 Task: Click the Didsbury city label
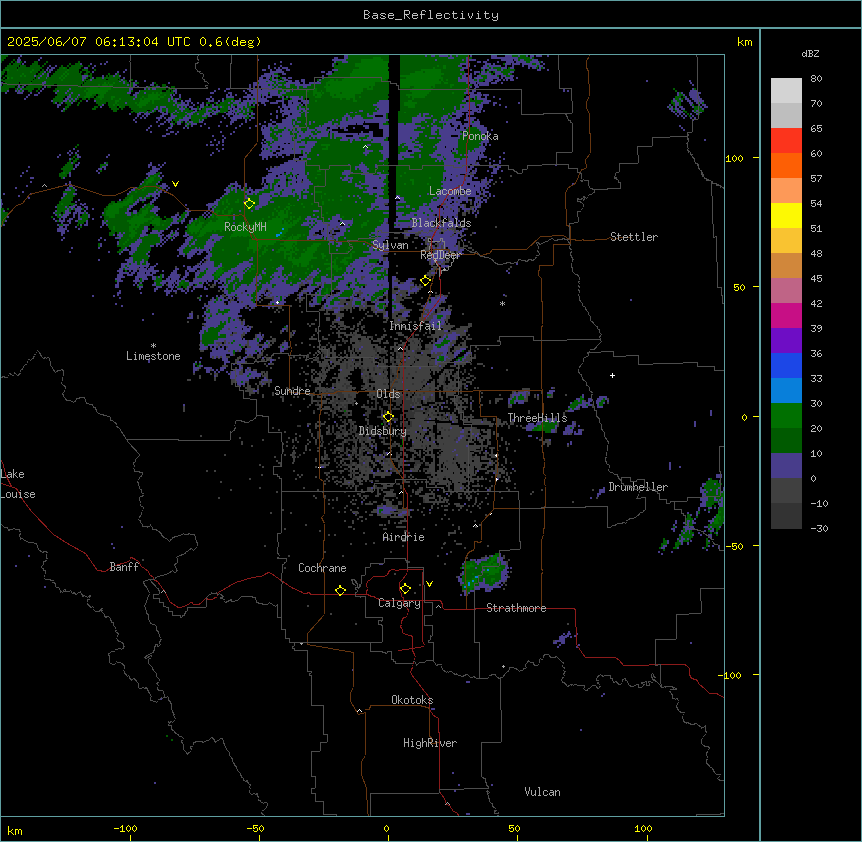pyautogui.click(x=383, y=431)
